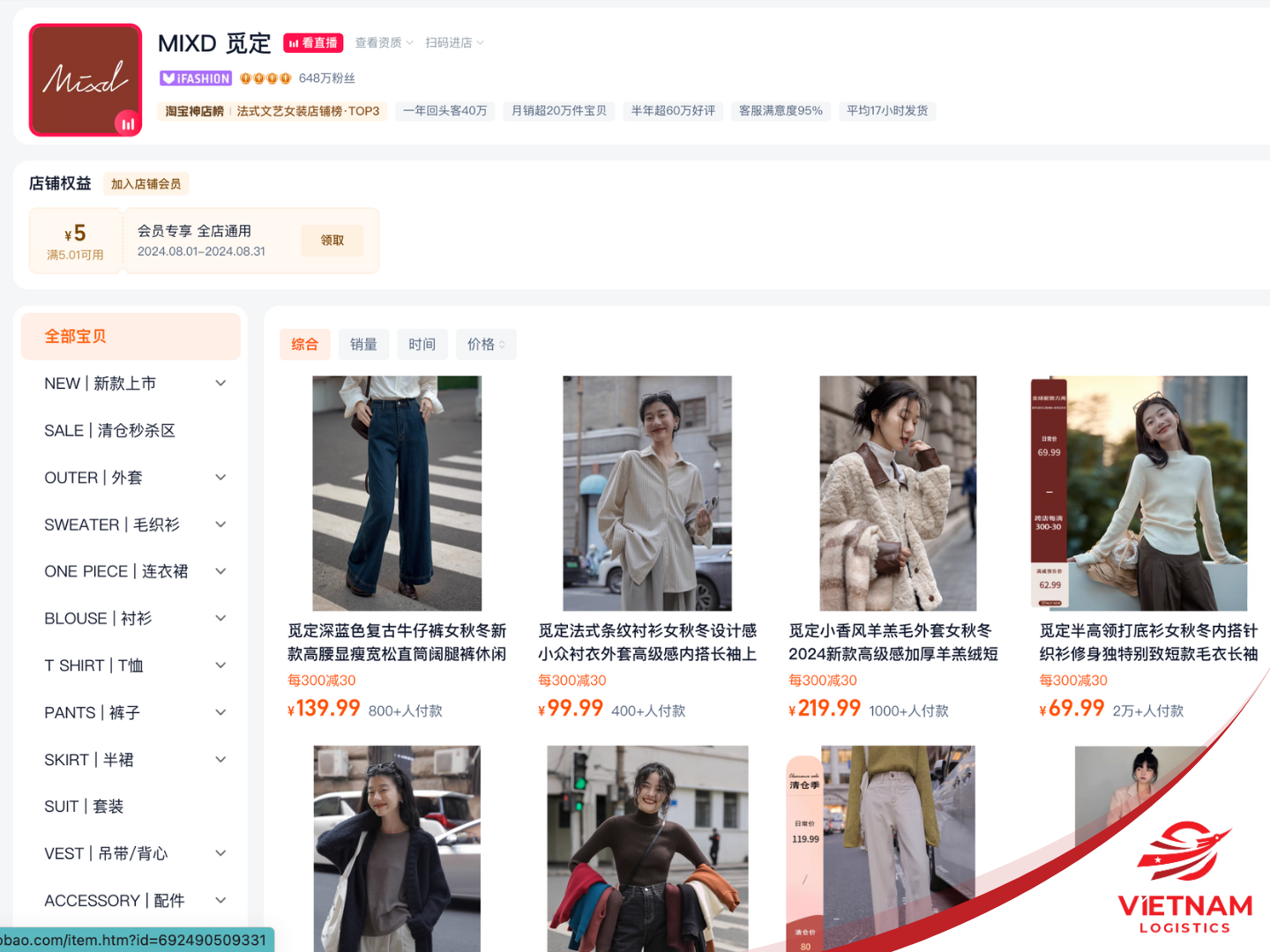Open the 淘宝神店榜 TOP3 ranking tag

pos(273,111)
